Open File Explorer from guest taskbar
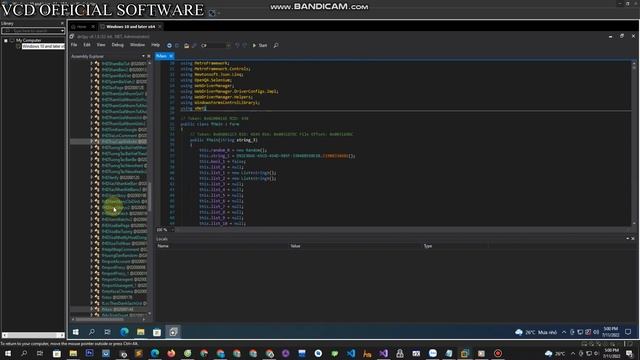This screenshot has width=640, height=360. [141, 332]
